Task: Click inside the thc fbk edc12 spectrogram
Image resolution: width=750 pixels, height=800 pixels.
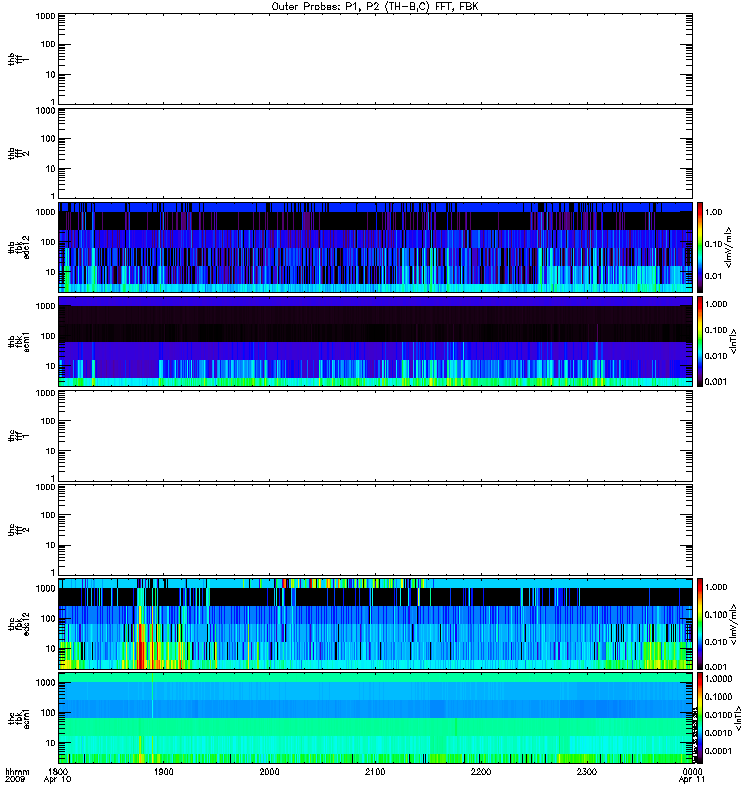Action: (375, 624)
